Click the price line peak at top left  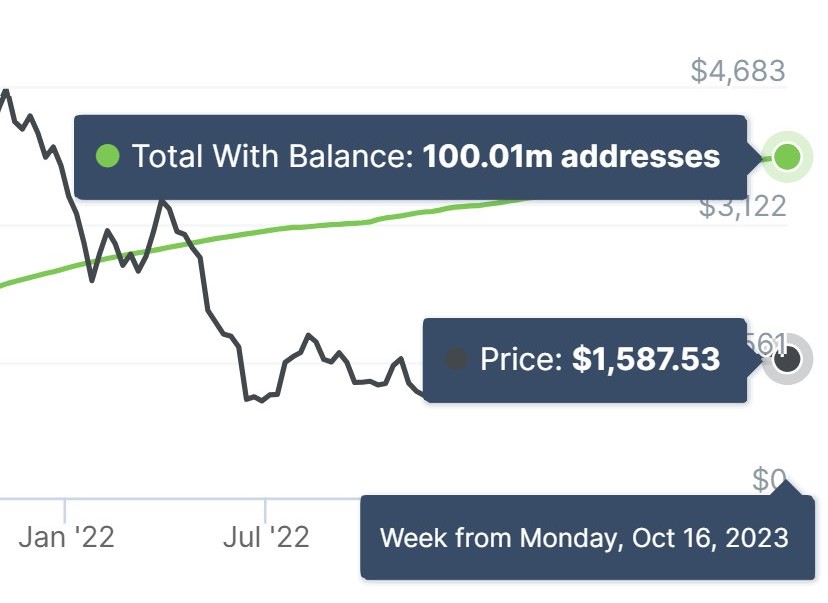[6, 92]
